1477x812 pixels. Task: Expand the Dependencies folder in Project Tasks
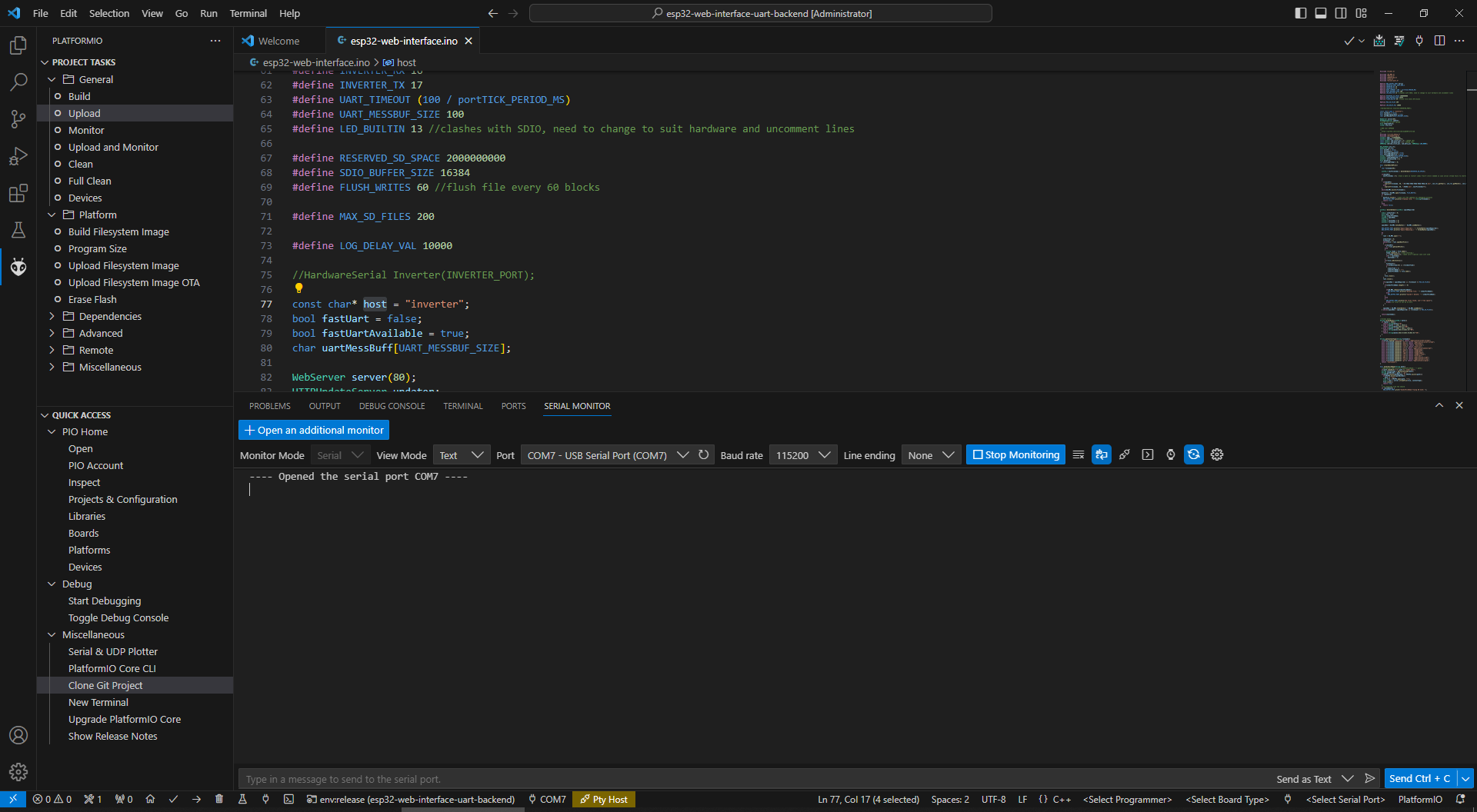point(110,316)
